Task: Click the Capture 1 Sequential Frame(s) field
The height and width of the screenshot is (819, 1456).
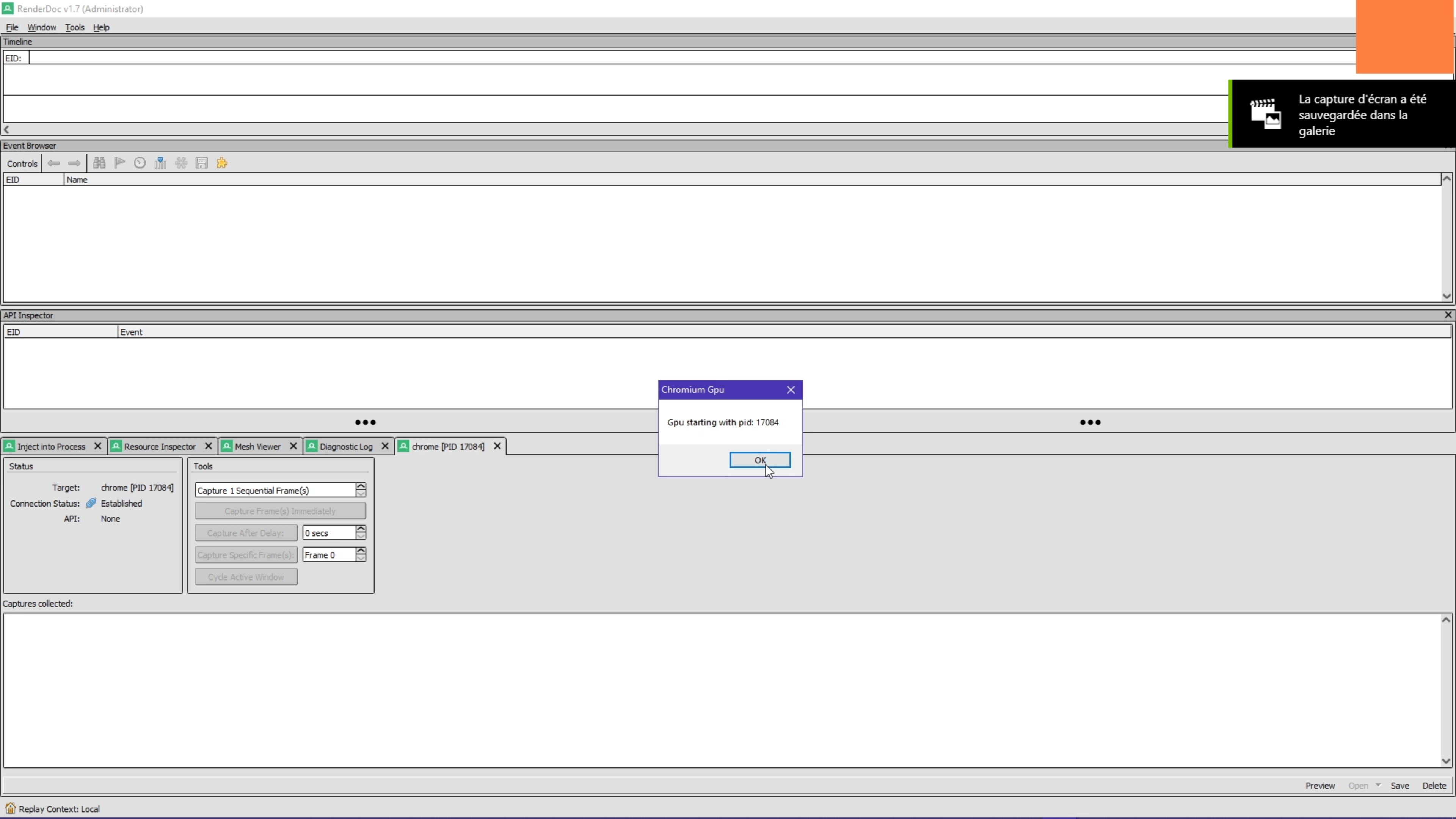Action: coord(275,490)
